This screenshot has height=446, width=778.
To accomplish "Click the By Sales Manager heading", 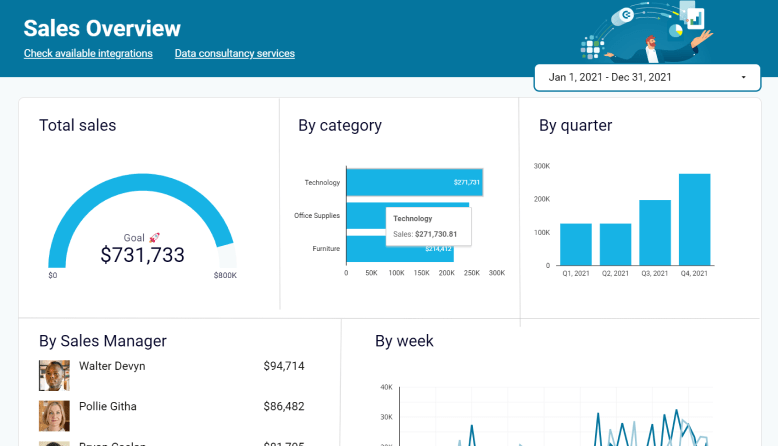I will [x=103, y=341].
